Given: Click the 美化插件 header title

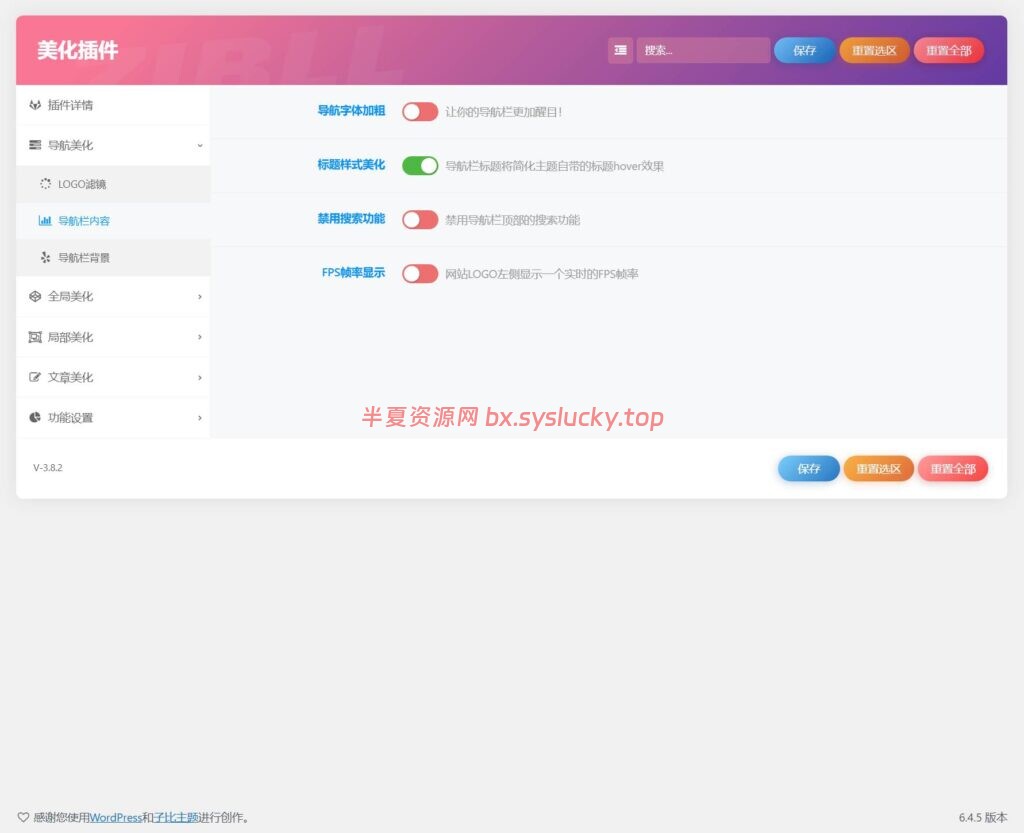Looking at the screenshot, I should pos(78,50).
